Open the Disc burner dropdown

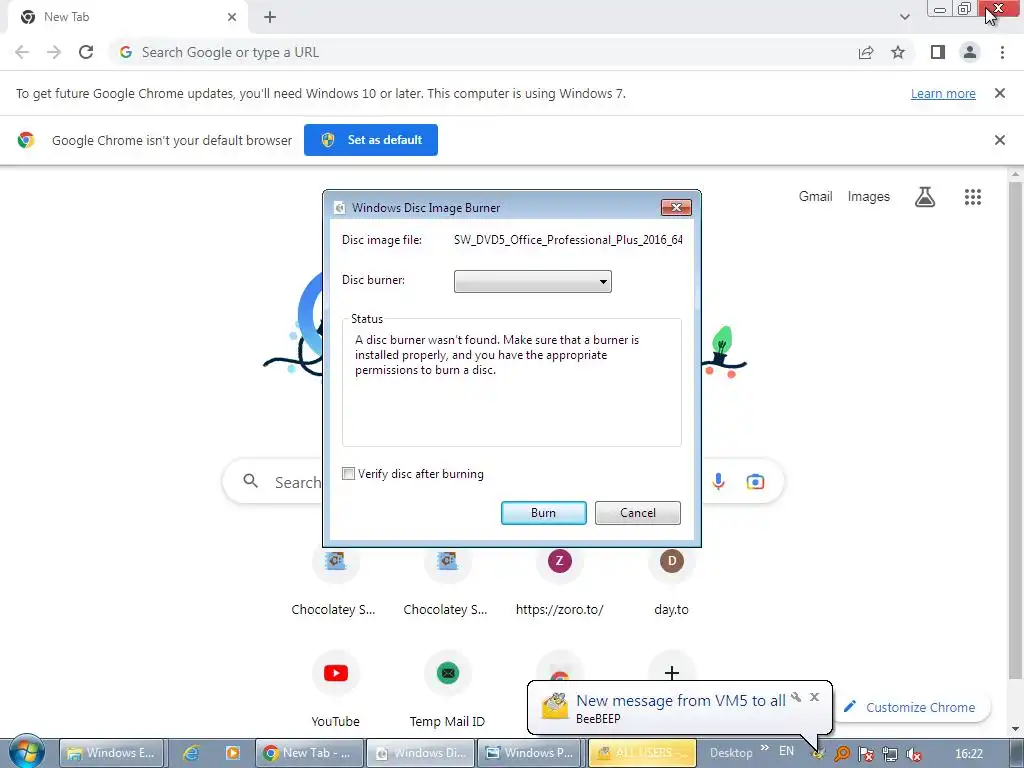532,281
